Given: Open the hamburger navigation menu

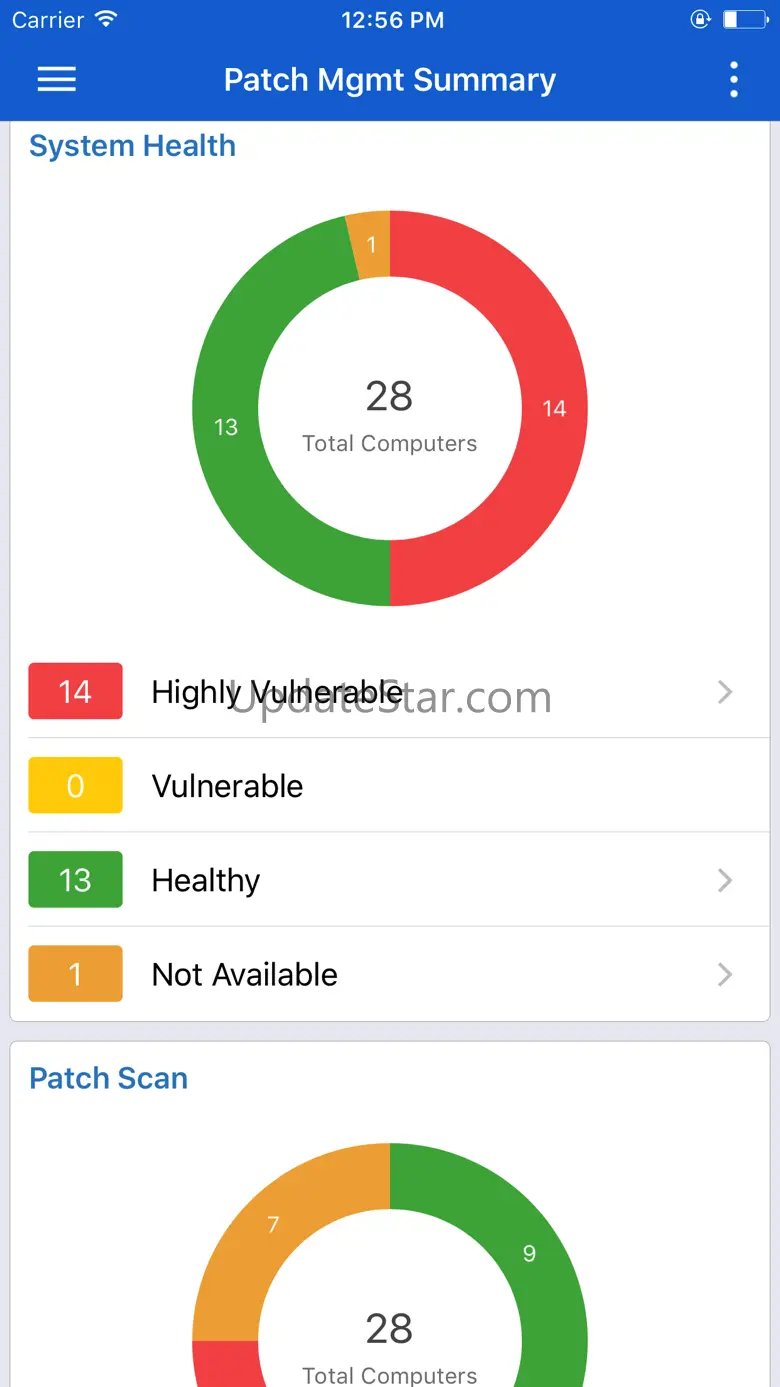Looking at the screenshot, I should (x=57, y=80).
